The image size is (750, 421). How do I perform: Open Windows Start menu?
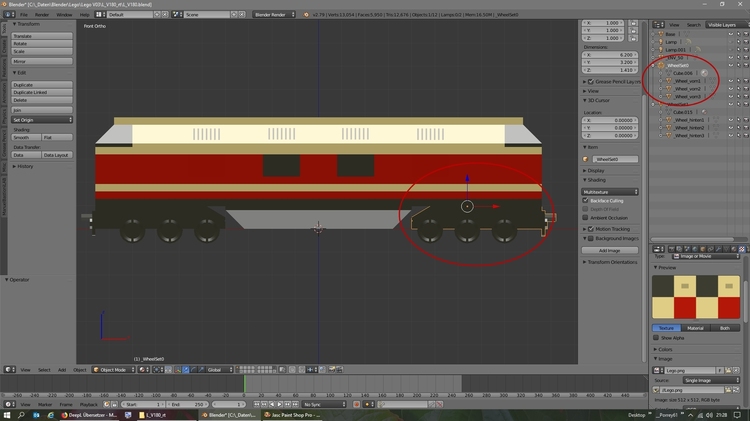click(x=7, y=415)
